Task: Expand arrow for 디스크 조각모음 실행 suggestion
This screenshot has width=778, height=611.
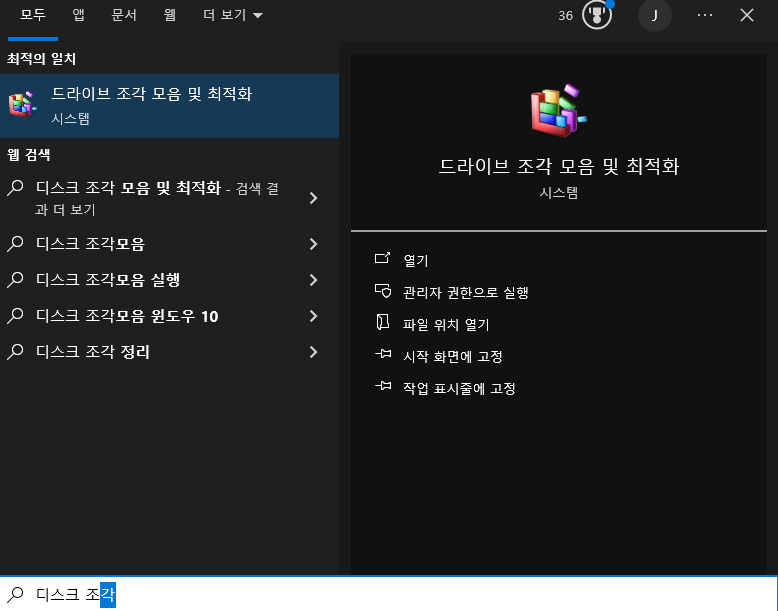Action: coord(313,280)
